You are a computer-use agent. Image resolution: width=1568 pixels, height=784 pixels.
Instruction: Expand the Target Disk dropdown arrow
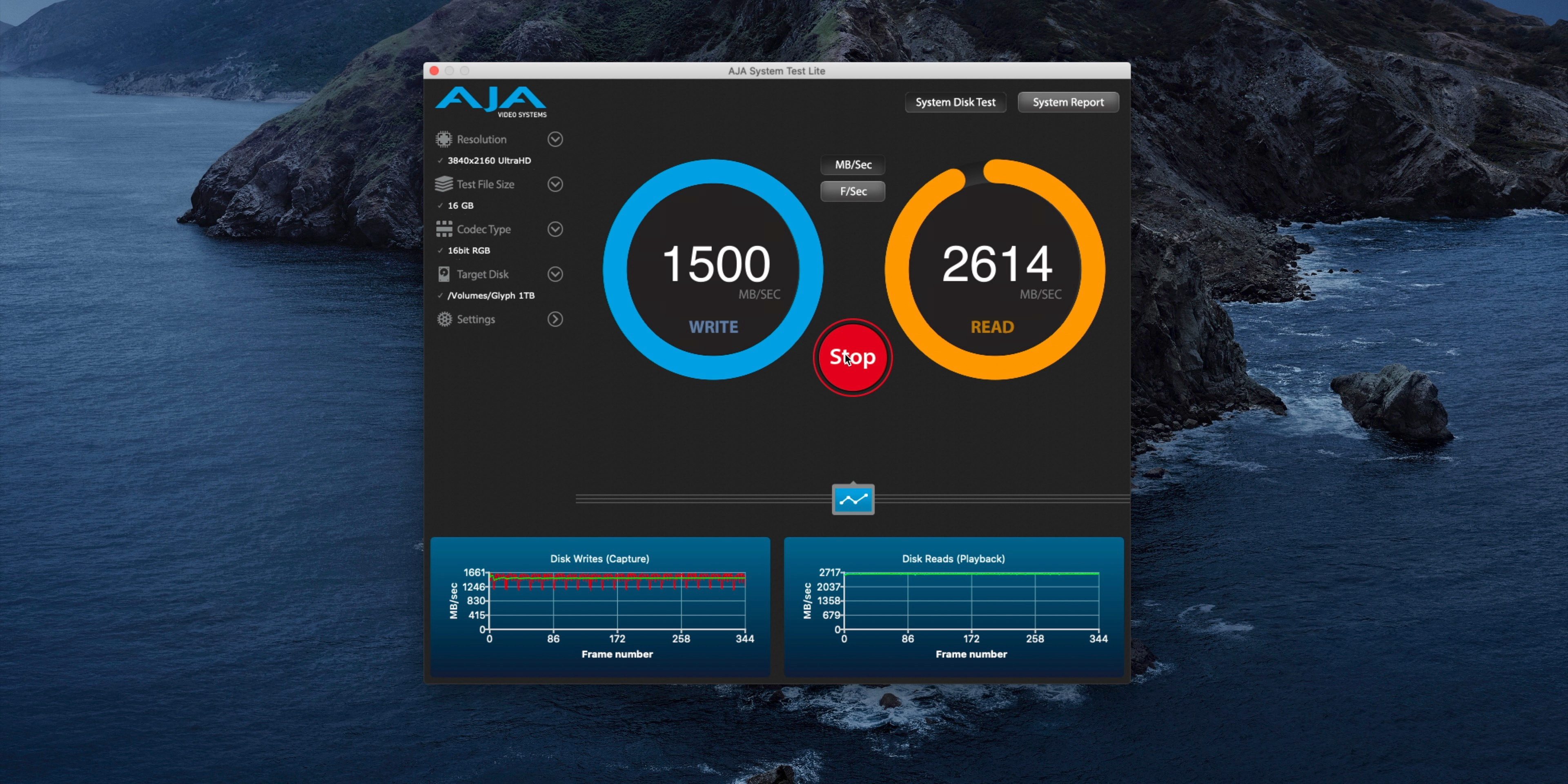point(555,274)
